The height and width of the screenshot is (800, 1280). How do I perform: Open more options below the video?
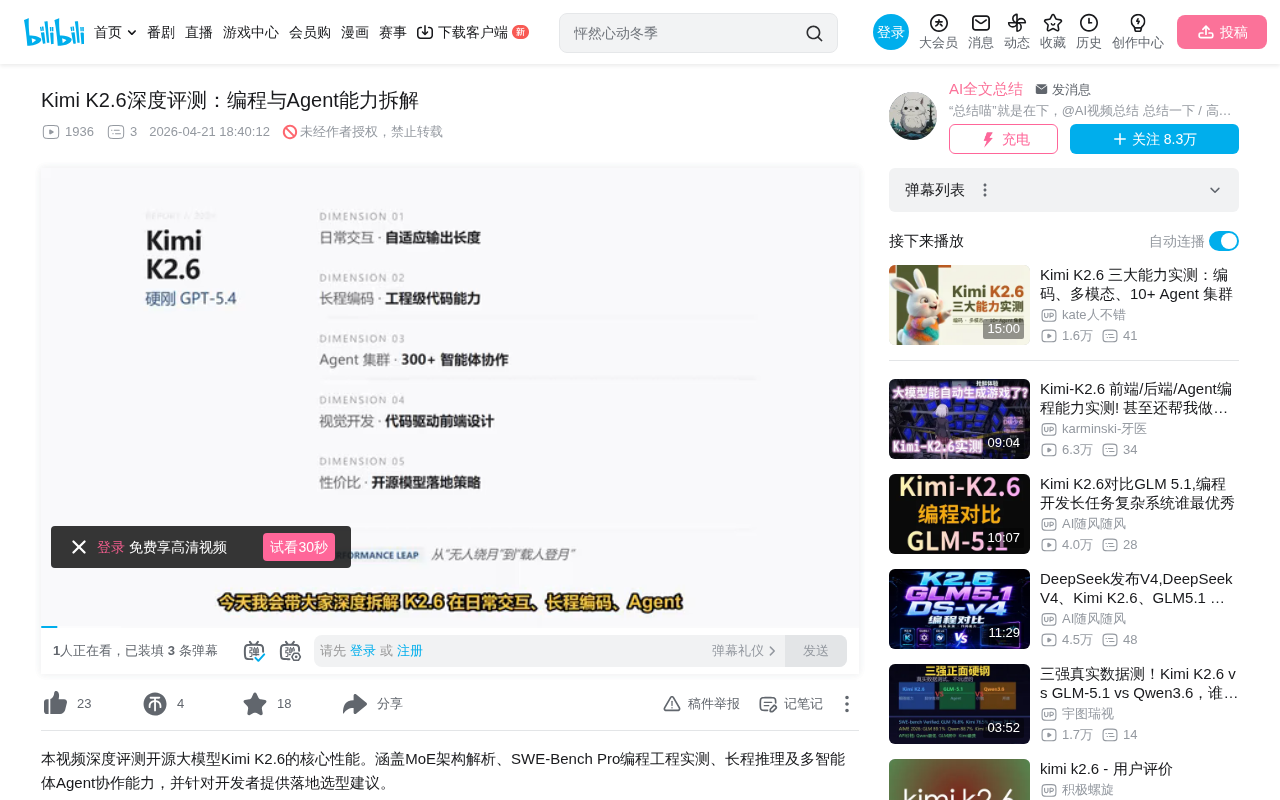point(847,704)
